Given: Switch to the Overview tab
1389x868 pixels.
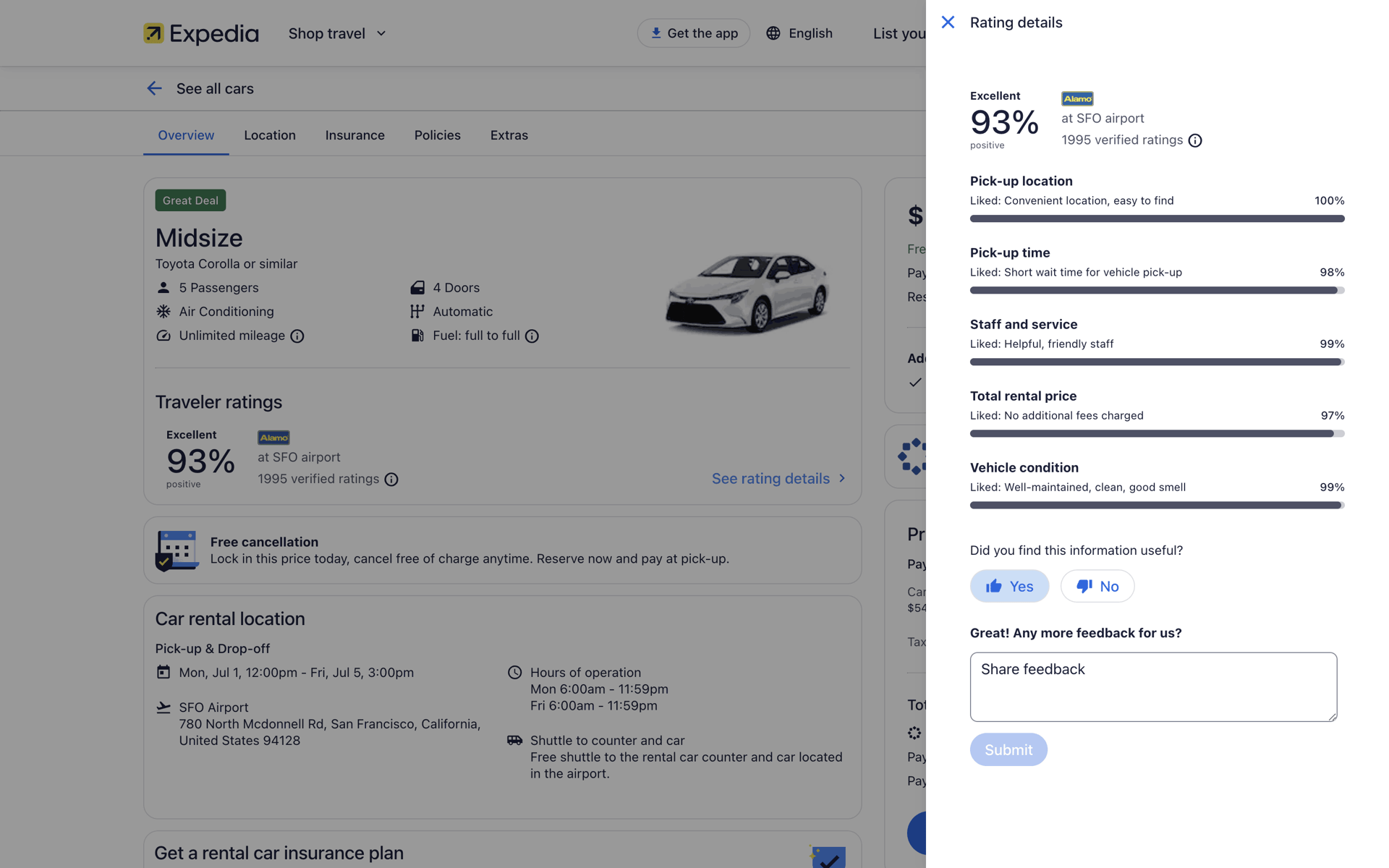Looking at the screenshot, I should pyautogui.click(x=186, y=135).
